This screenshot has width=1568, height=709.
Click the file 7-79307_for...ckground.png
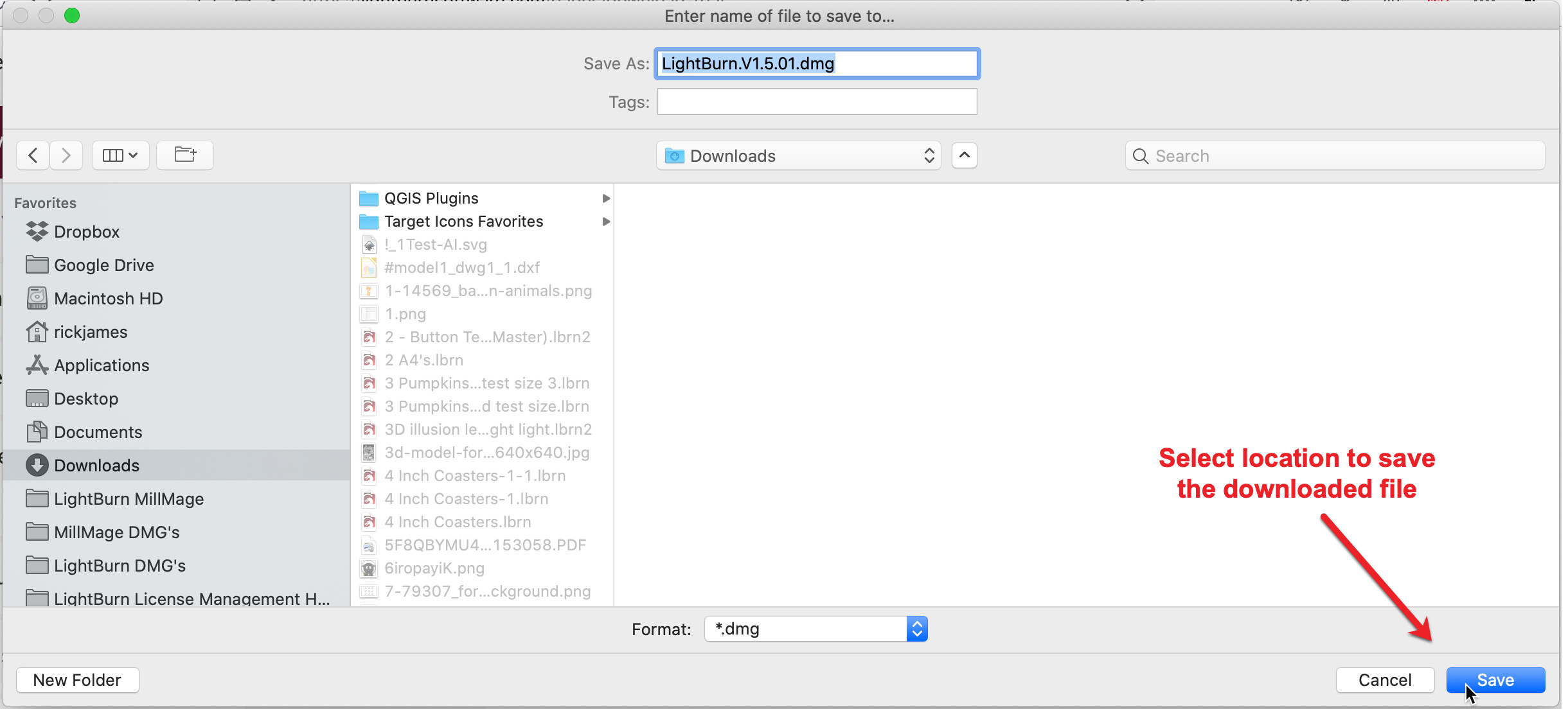[x=483, y=591]
